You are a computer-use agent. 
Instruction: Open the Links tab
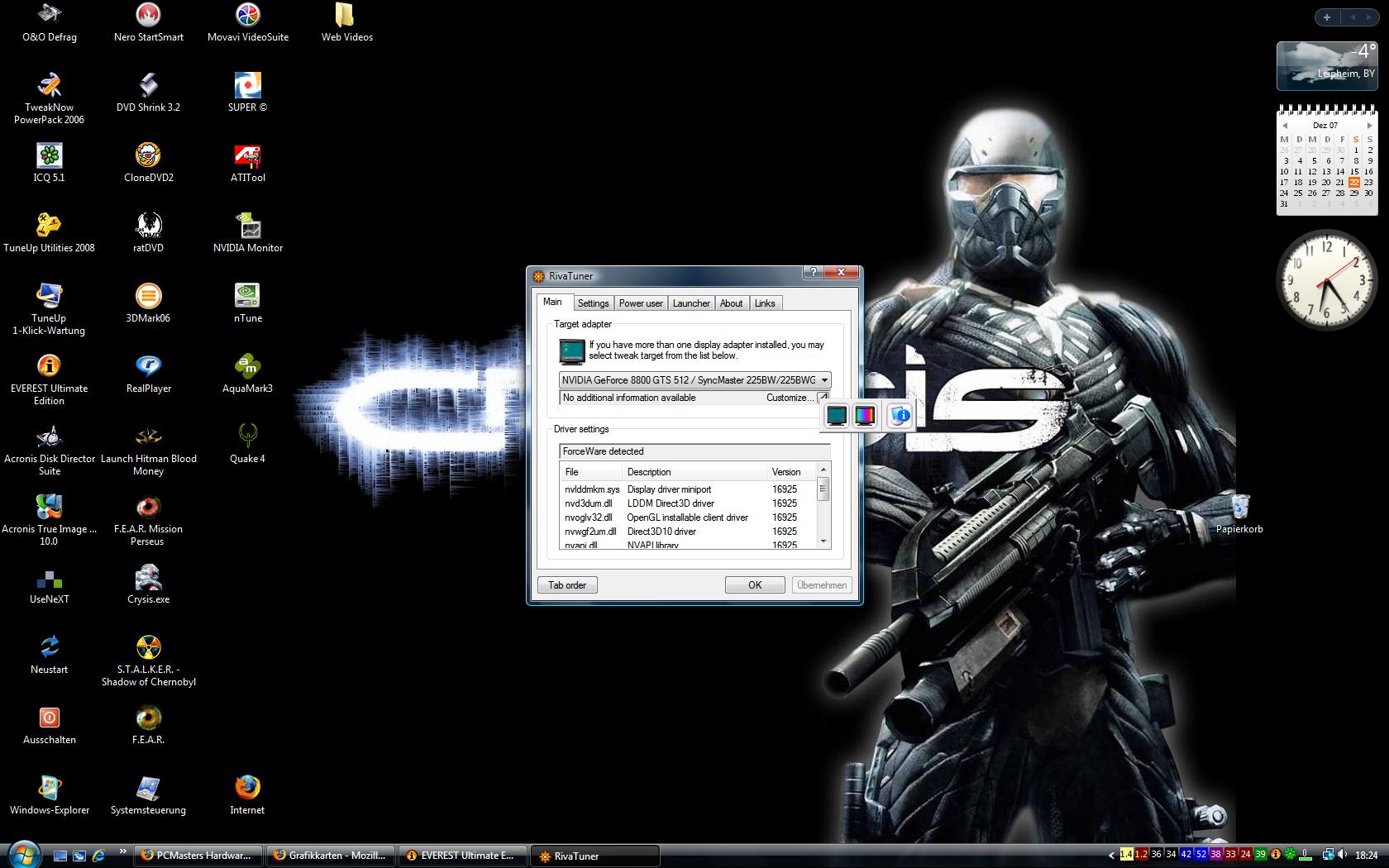(765, 303)
